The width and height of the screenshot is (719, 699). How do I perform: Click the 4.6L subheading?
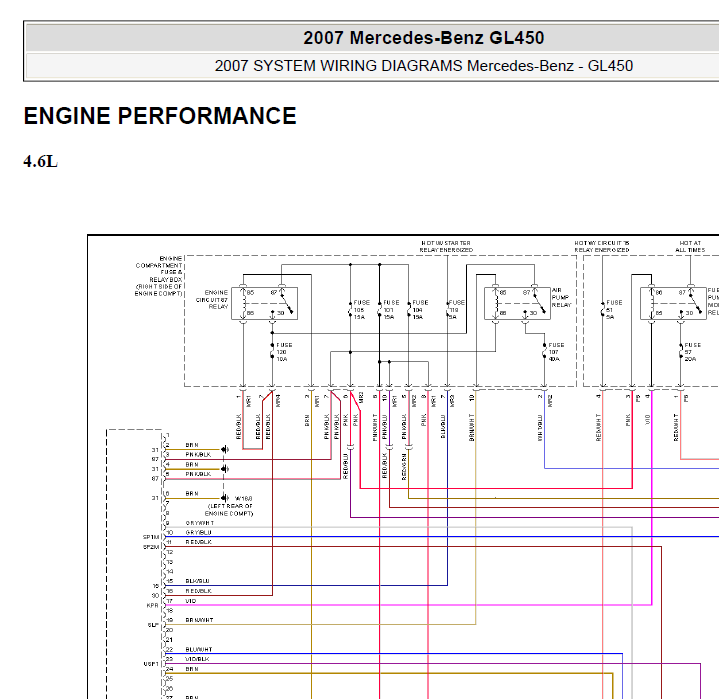point(40,161)
